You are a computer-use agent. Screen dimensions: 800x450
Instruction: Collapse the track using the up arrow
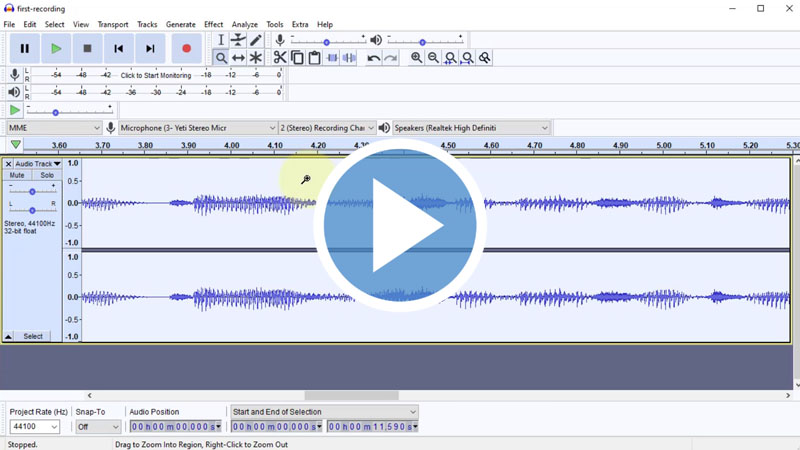(8, 337)
